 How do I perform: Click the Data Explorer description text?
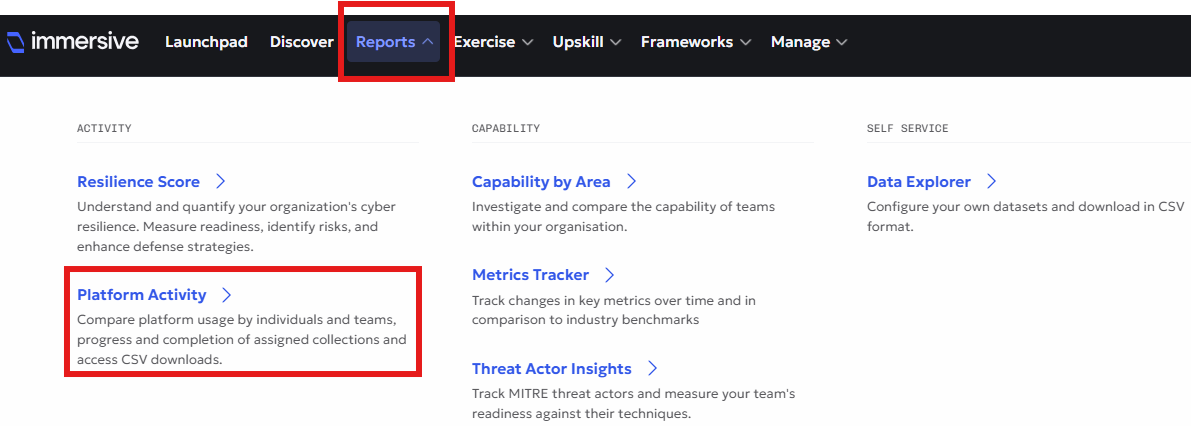click(1028, 216)
